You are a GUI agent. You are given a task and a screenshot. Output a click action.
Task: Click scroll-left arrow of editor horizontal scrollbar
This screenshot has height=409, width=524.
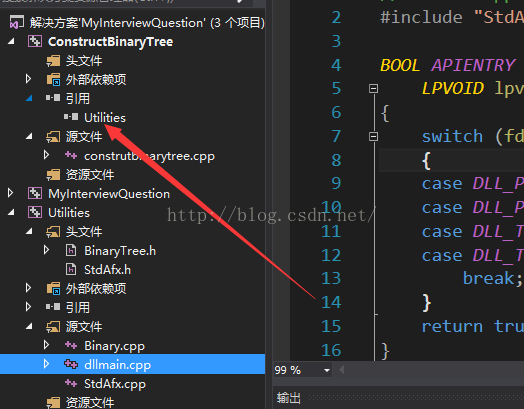click(342, 370)
